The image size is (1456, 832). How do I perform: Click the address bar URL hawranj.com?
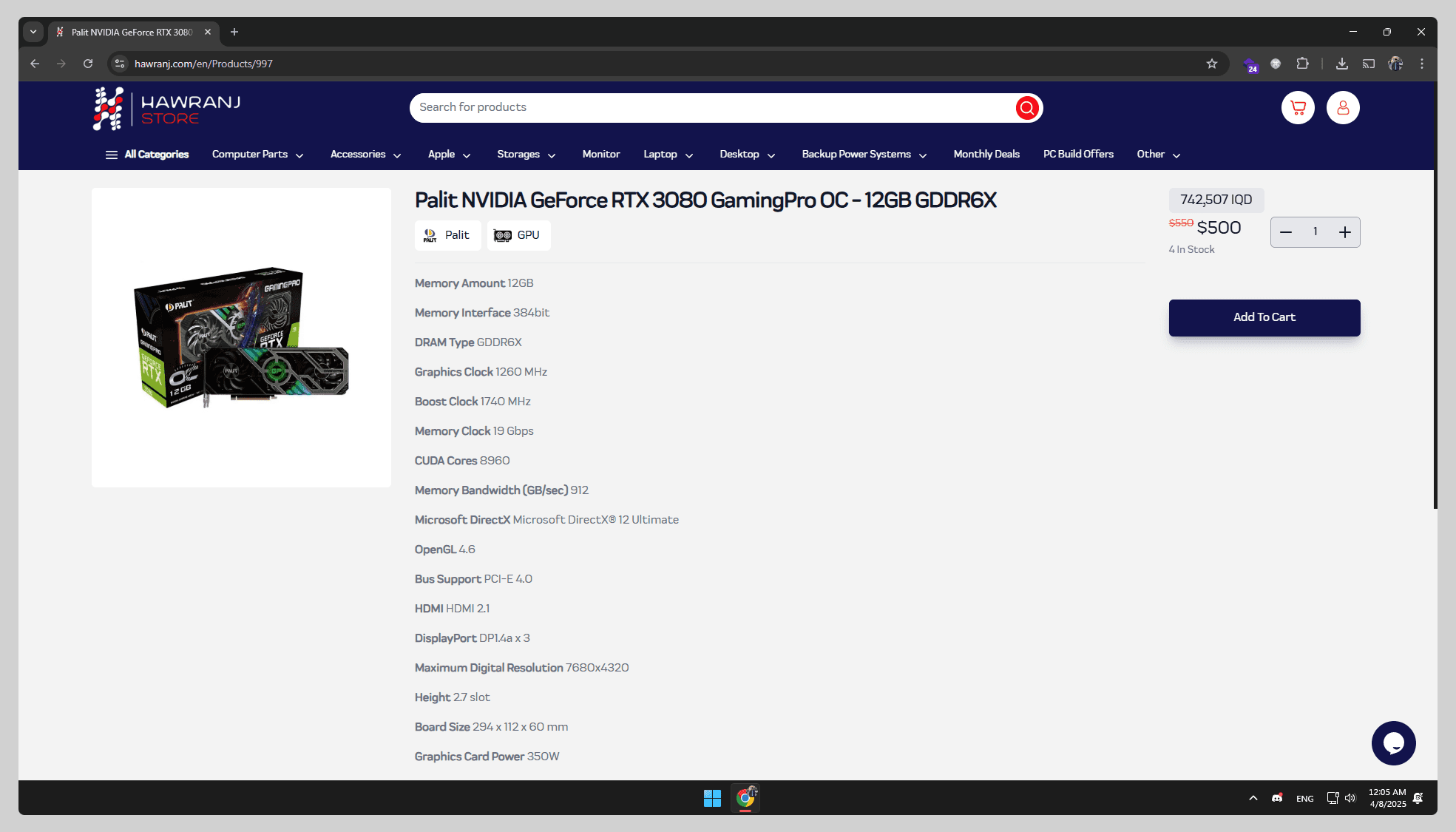[x=203, y=64]
